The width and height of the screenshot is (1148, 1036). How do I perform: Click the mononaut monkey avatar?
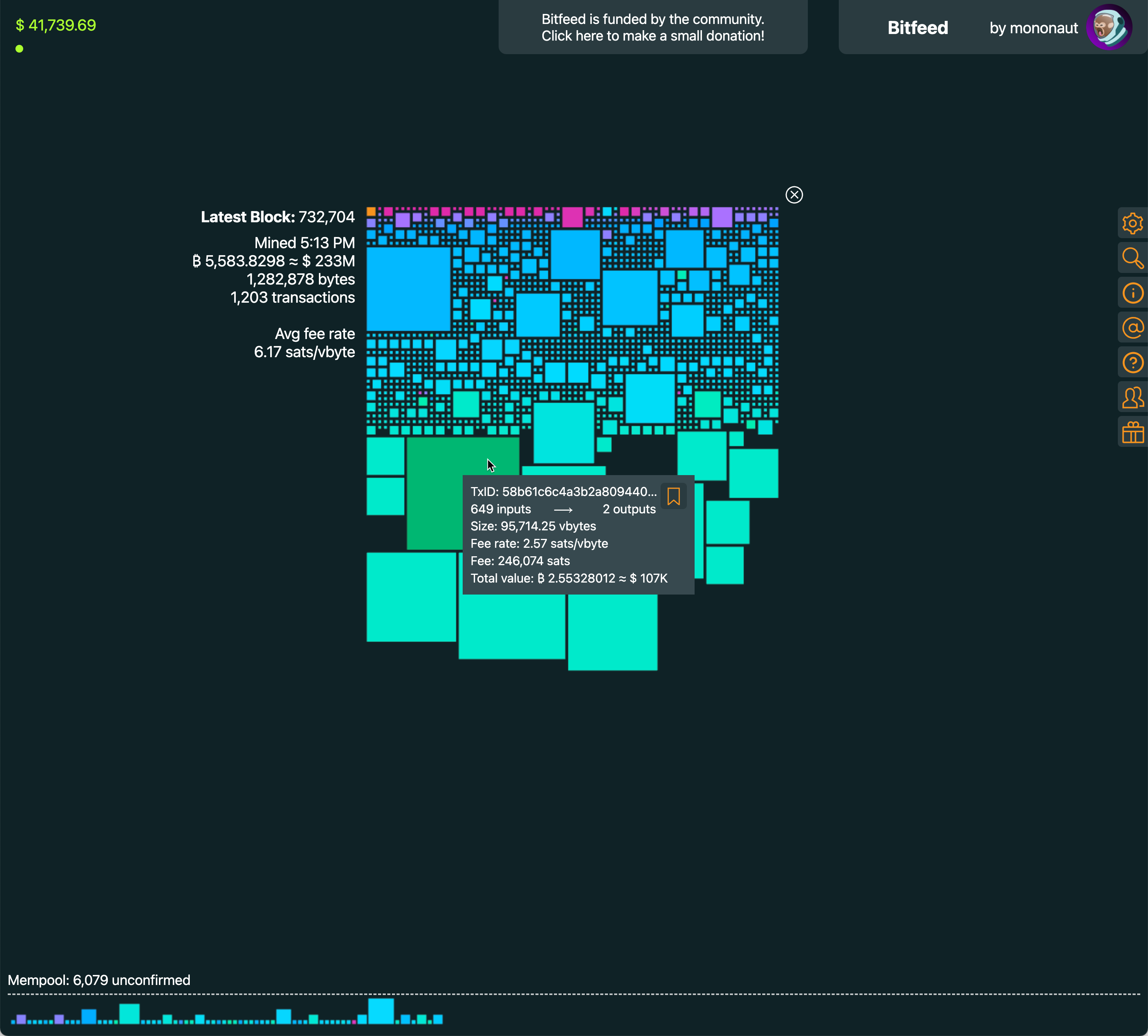click(x=1109, y=27)
